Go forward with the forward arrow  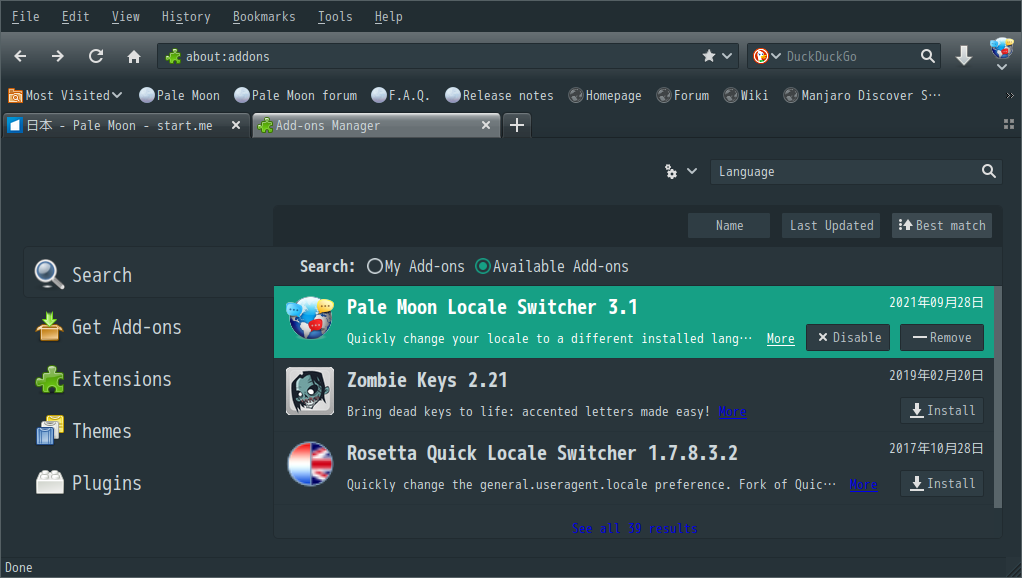(x=58, y=56)
